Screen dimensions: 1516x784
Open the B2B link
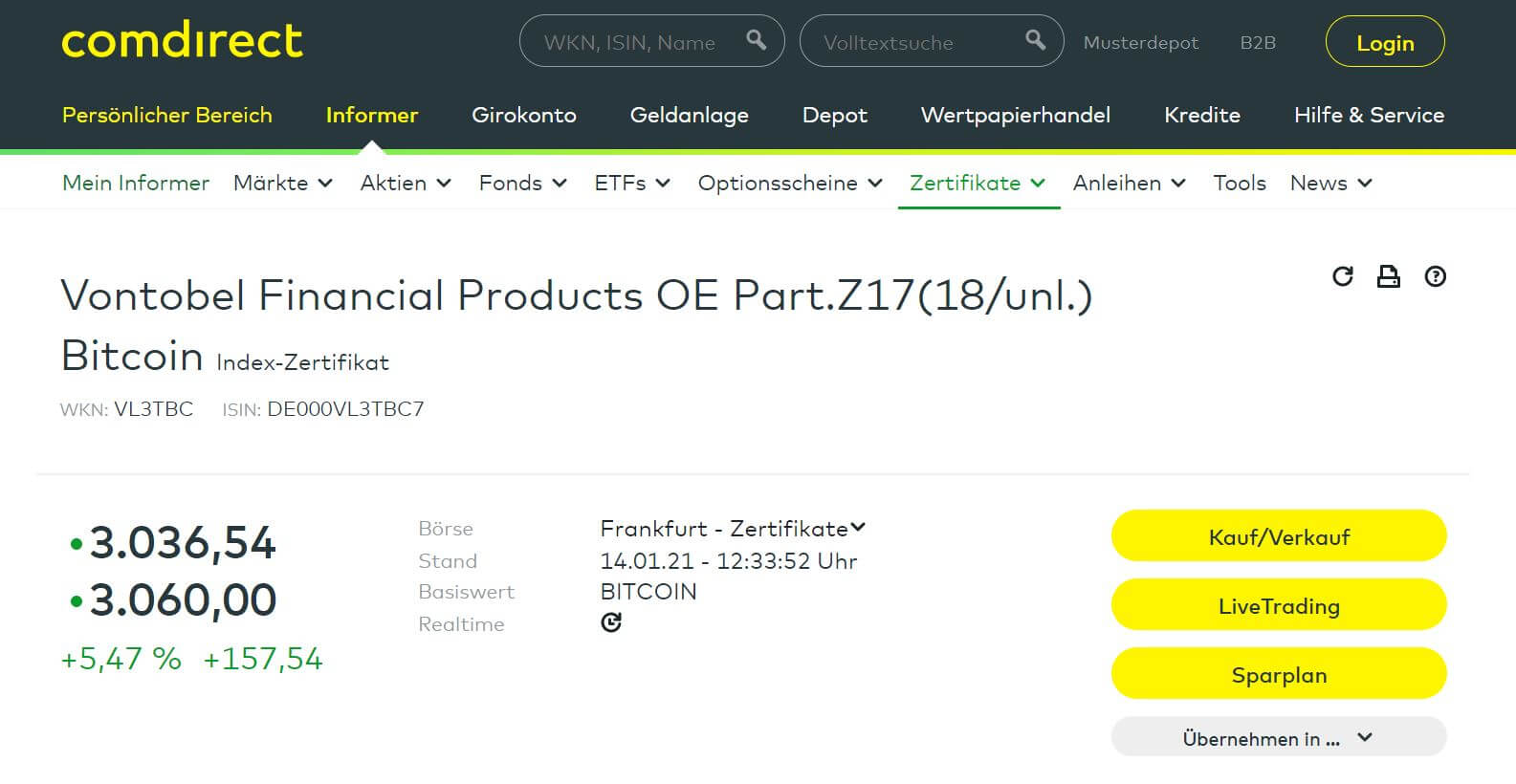(x=1258, y=43)
